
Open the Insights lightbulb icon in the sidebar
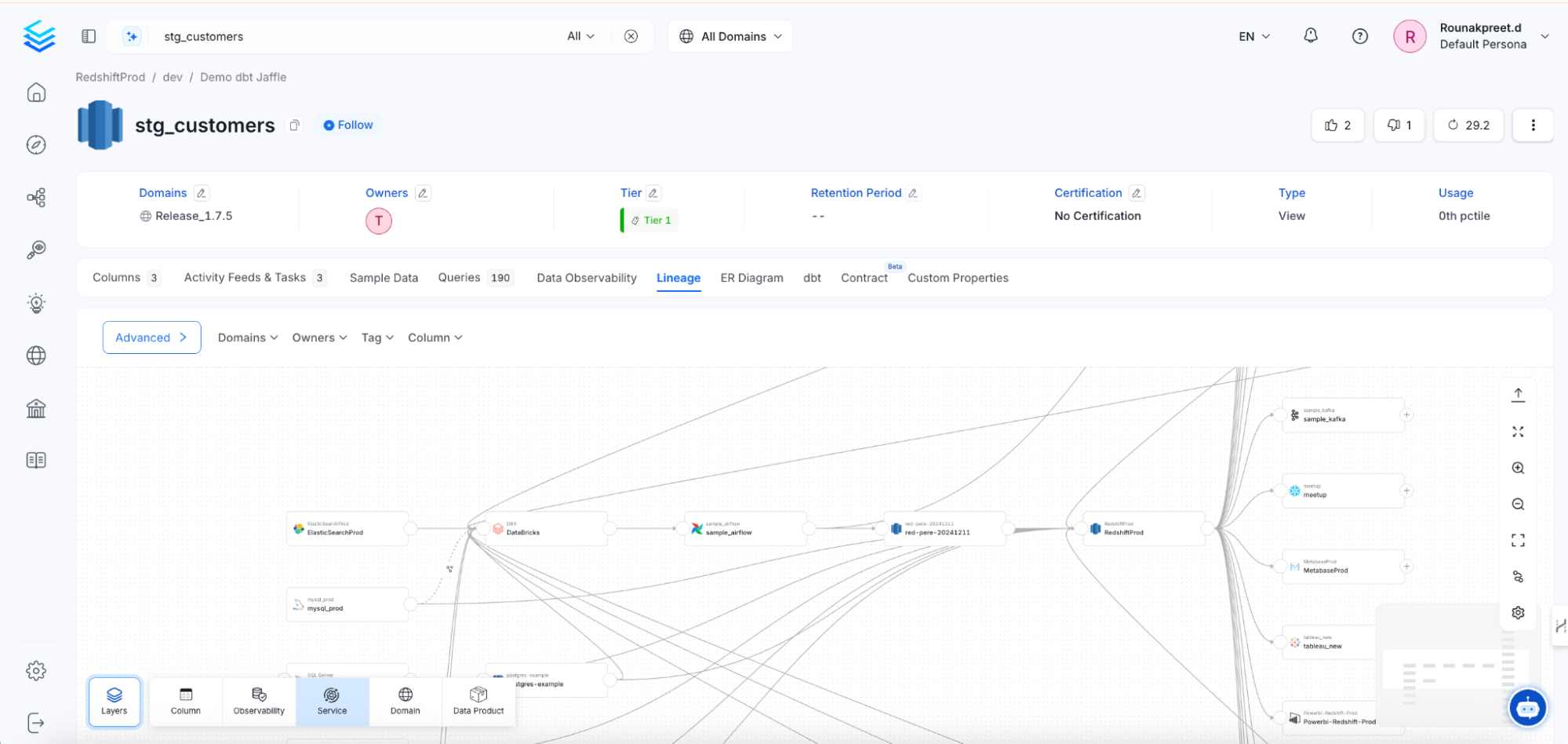click(36, 303)
